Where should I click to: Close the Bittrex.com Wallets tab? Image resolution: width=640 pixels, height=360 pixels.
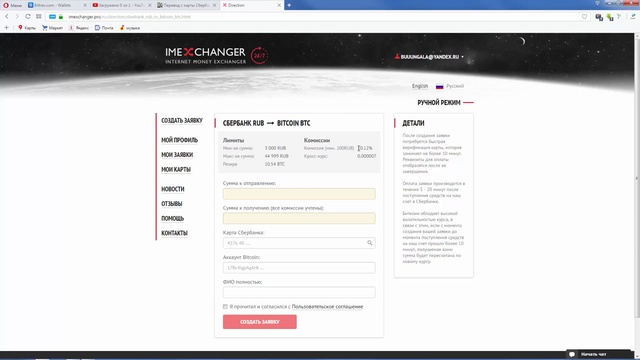pos(85,5)
